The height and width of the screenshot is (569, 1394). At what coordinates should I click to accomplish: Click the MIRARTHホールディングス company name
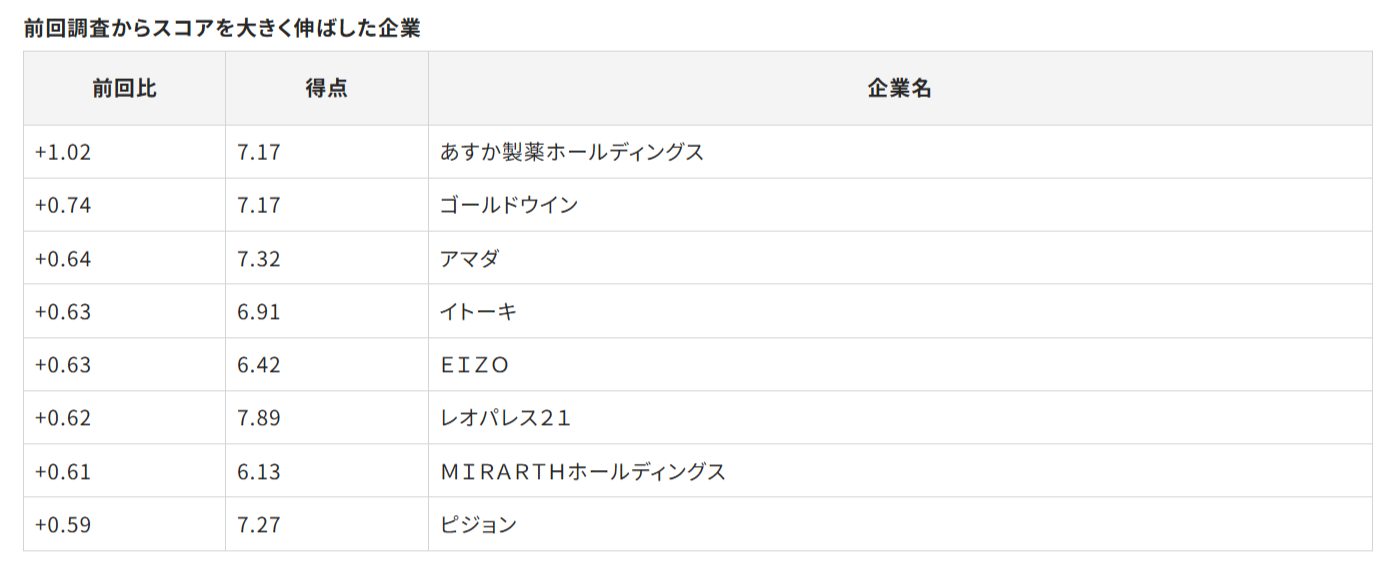click(x=583, y=471)
